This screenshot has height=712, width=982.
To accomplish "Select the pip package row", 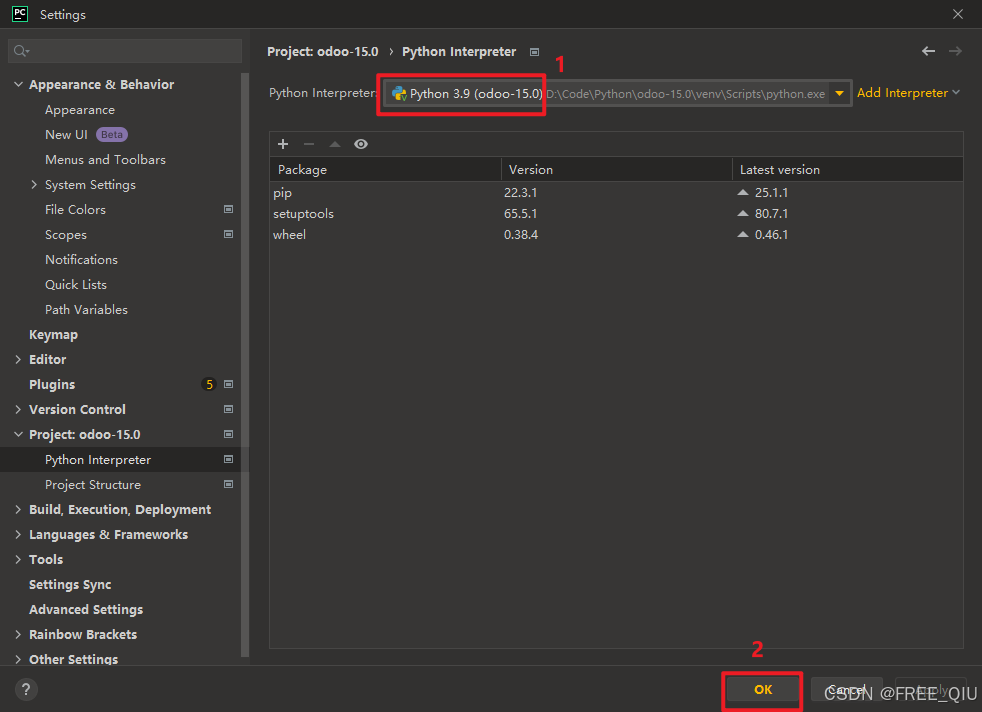I will (x=616, y=192).
